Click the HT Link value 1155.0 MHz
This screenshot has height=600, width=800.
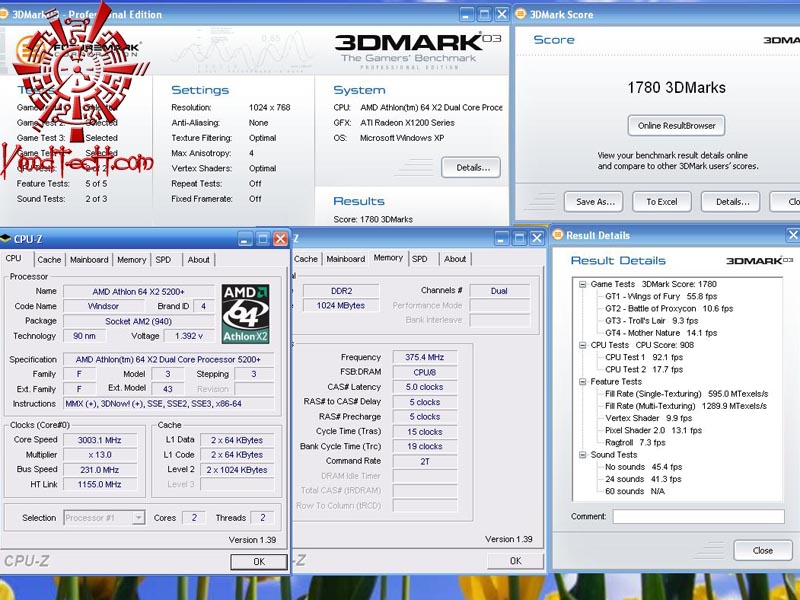coord(100,485)
